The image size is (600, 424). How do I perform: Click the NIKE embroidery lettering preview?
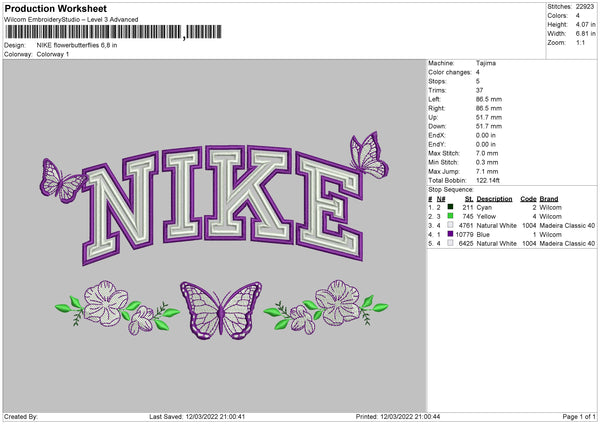[x=223, y=204]
